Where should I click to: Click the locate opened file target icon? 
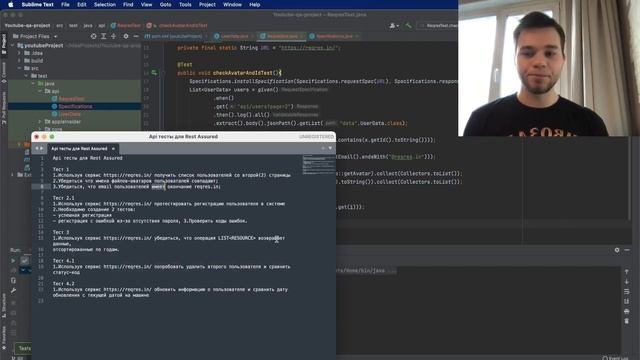(x=93, y=36)
